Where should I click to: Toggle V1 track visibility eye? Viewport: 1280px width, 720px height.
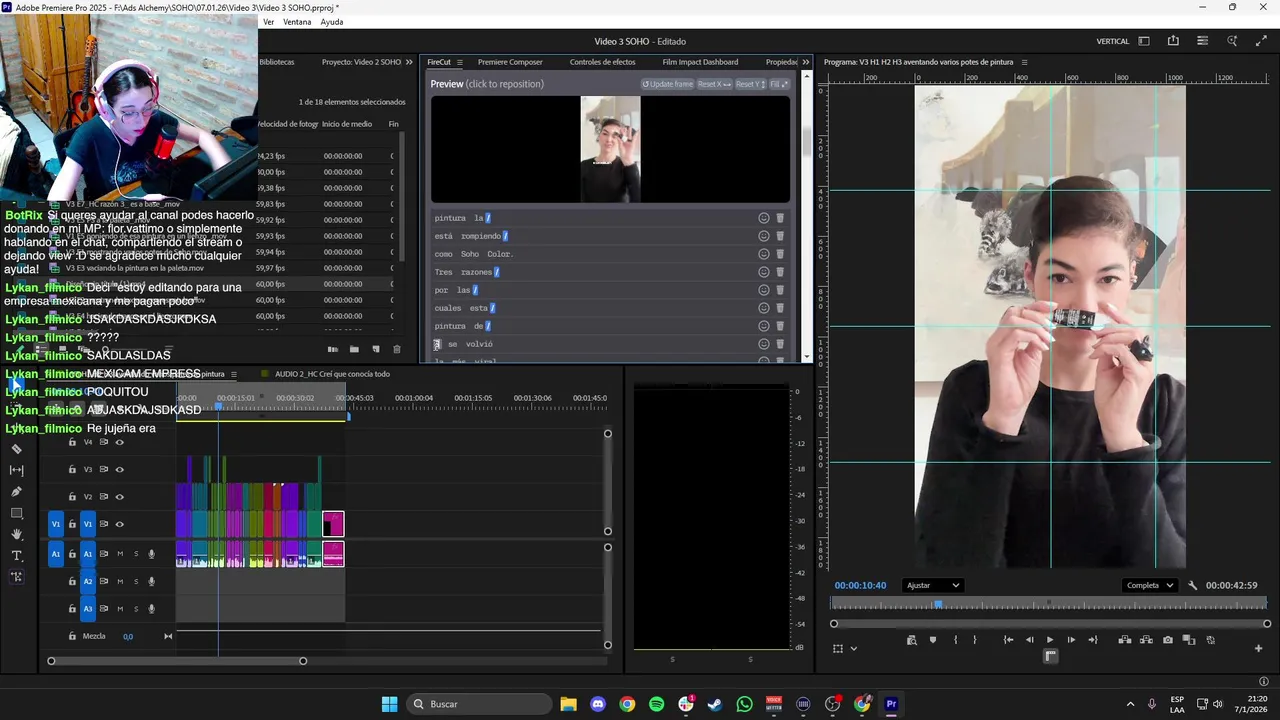pyautogui.click(x=119, y=524)
